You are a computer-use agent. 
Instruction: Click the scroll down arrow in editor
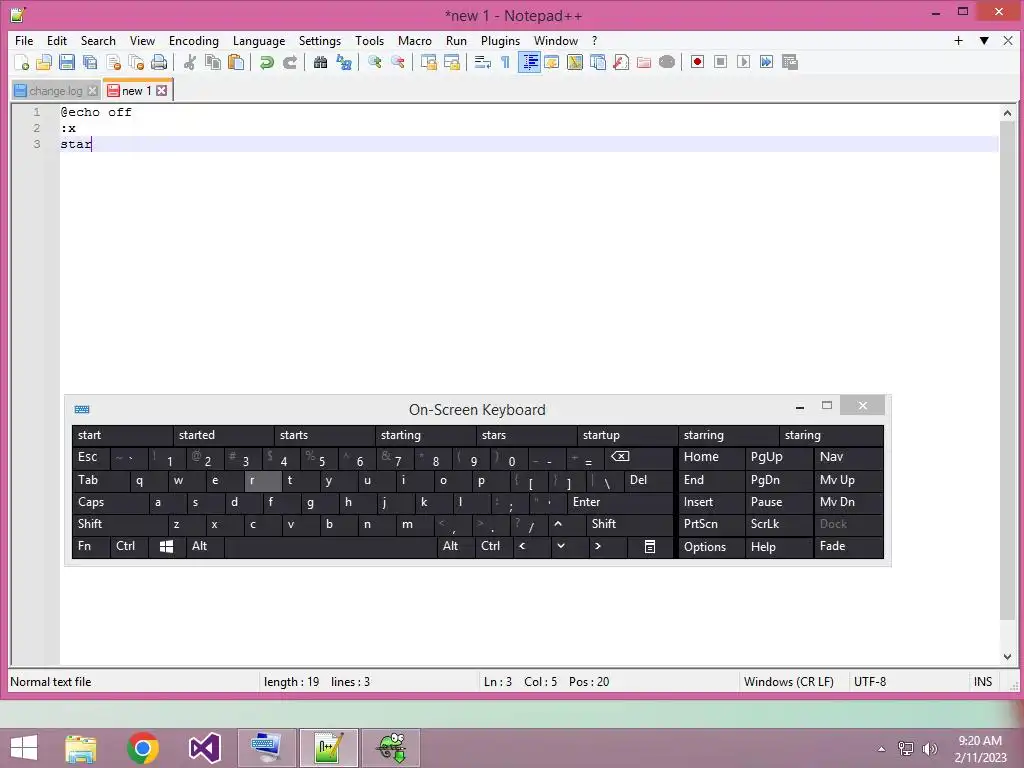1007,657
